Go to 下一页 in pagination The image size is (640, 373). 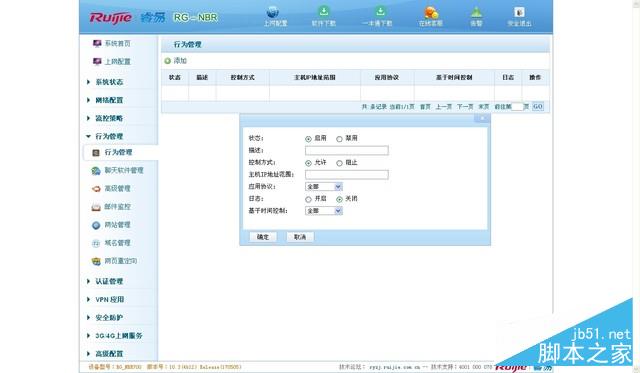point(465,107)
